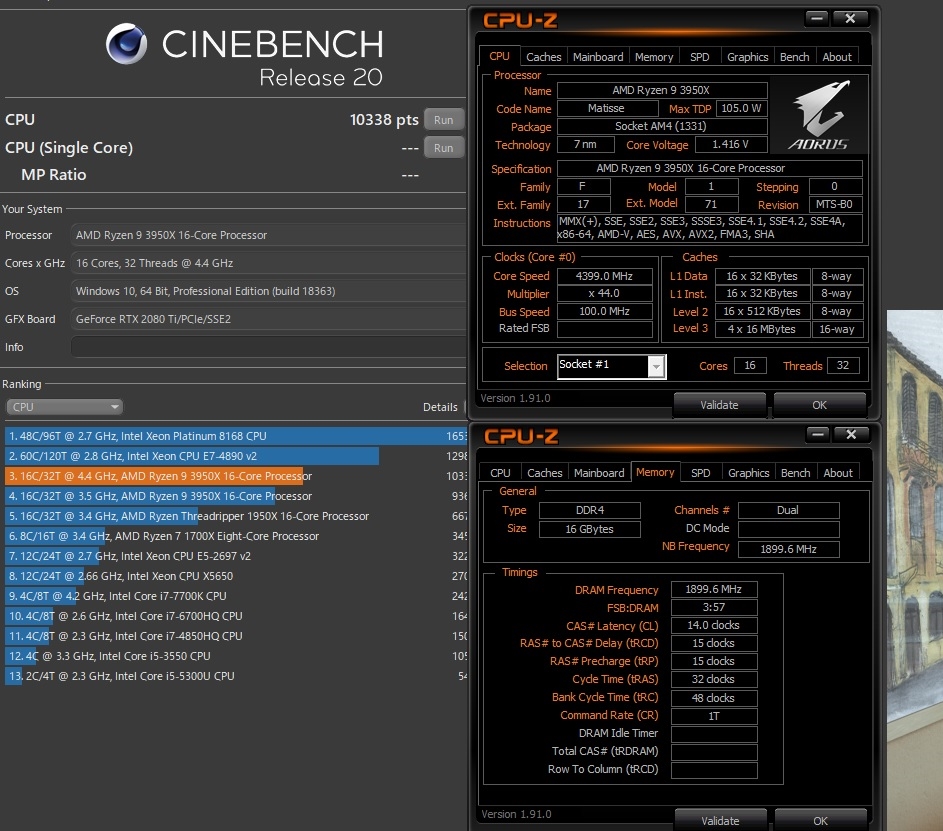This screenshot has height=831, width=943.
Task: Open Graphics tab in top CPU-Z window
Action: pos(748,57)
